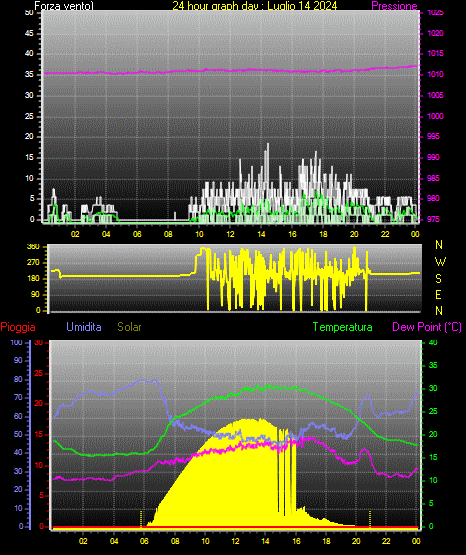Click the 24 hour graph day title

[255, 6]
